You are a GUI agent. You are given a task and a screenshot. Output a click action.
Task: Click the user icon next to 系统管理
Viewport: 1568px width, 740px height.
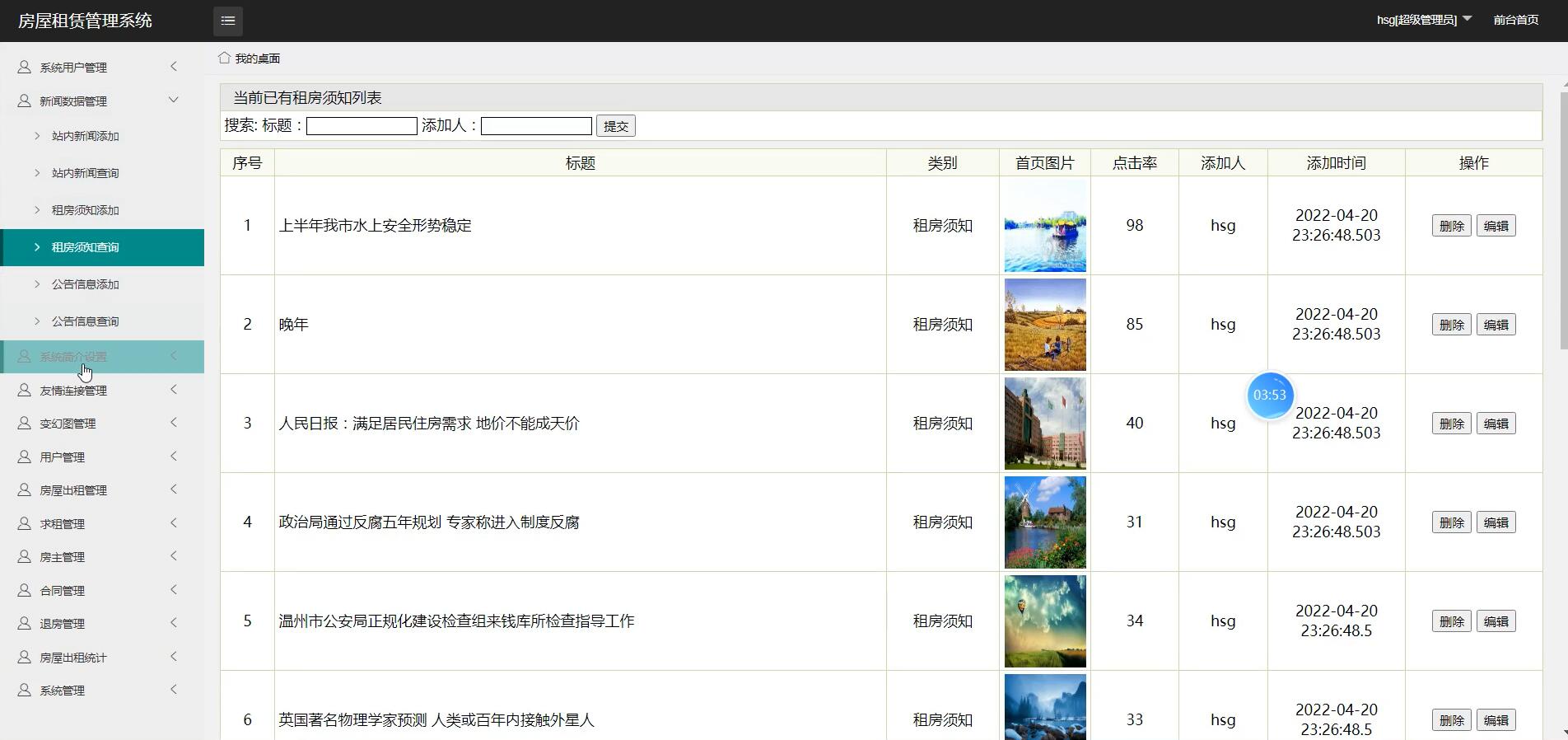(x=25, y=690)
